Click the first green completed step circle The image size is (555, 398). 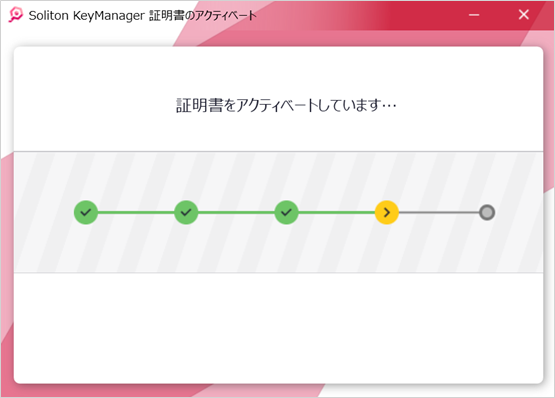pyautogui.click(x=86, y=212)
